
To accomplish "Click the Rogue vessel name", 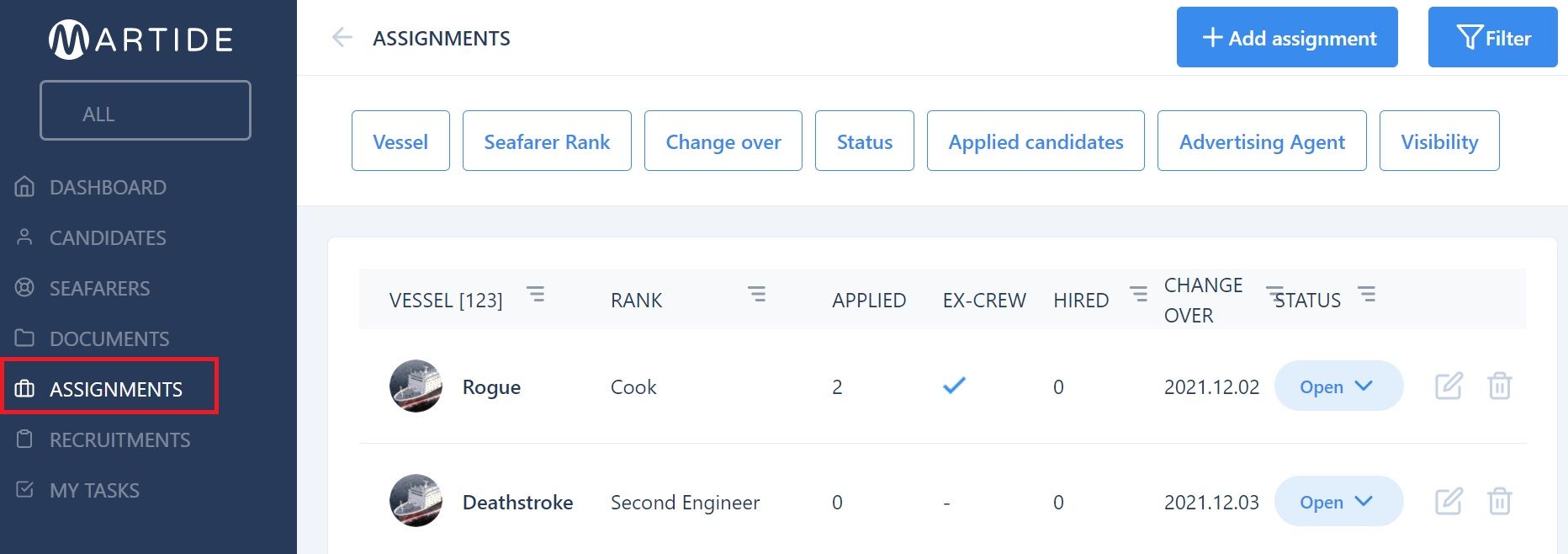I will pos(491,387).
